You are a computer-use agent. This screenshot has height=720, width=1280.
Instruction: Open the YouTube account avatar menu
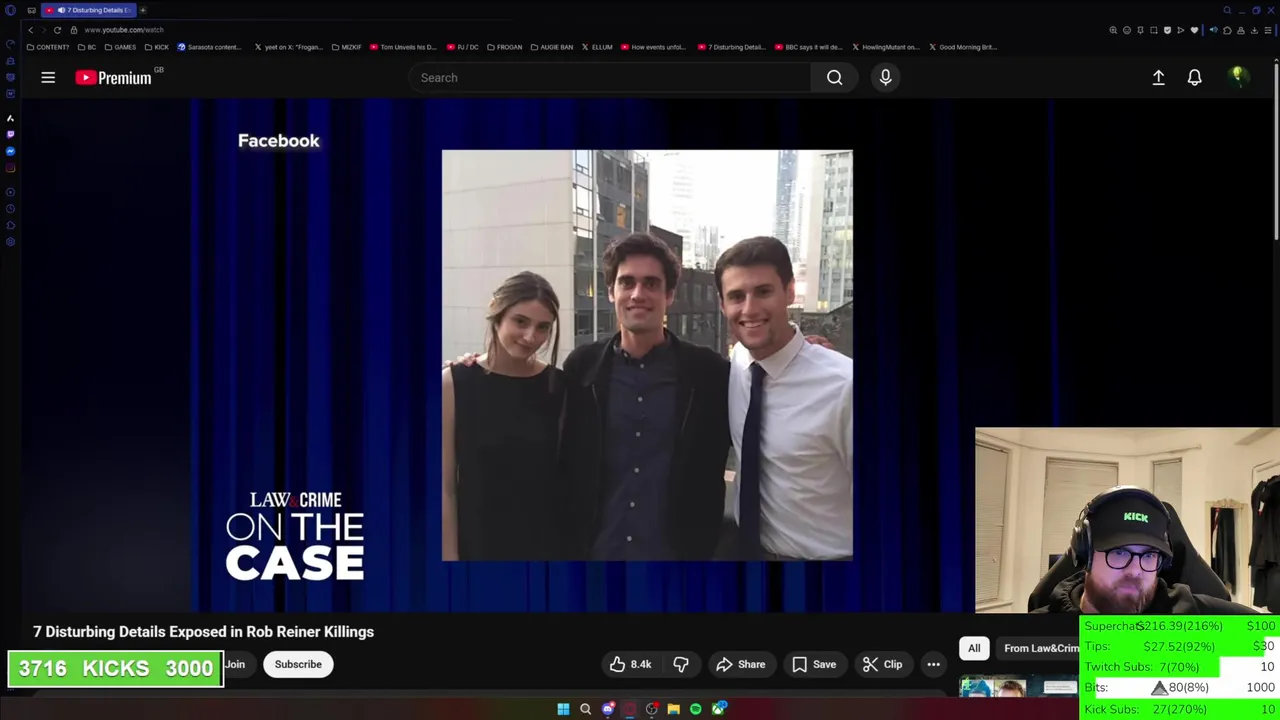[1238, 77]
